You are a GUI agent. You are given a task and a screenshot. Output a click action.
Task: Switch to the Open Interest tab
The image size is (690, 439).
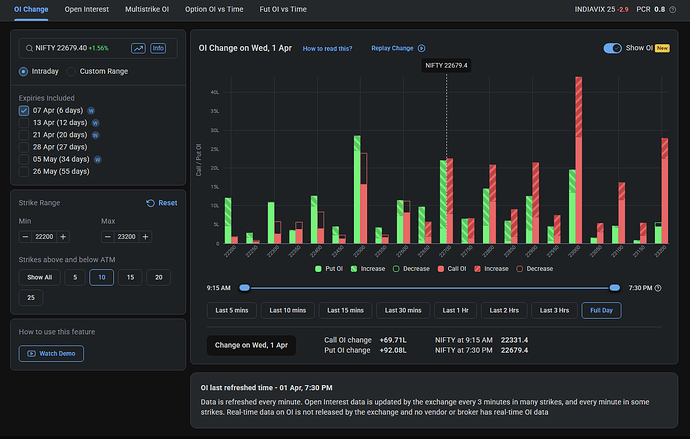click(x=87, y=8)
